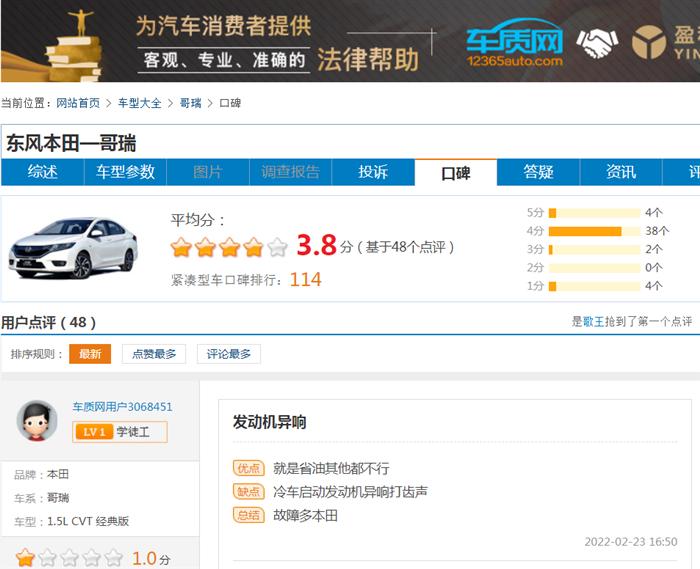The height and width of the screenshot is (569, 700).
Task: Click the 冷车启动发动机异响打齿声 text
Action: [350, 492]
